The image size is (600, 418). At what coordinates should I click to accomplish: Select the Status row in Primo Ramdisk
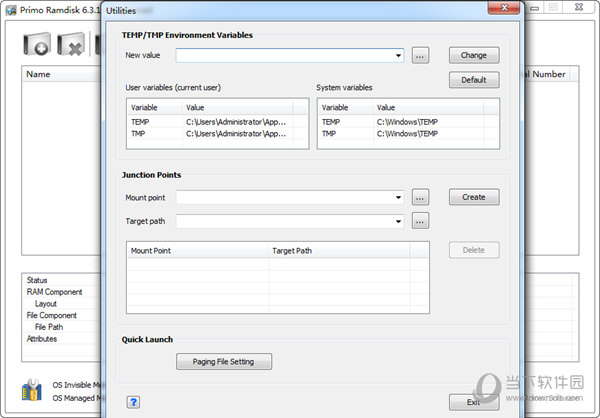point(63,280)
